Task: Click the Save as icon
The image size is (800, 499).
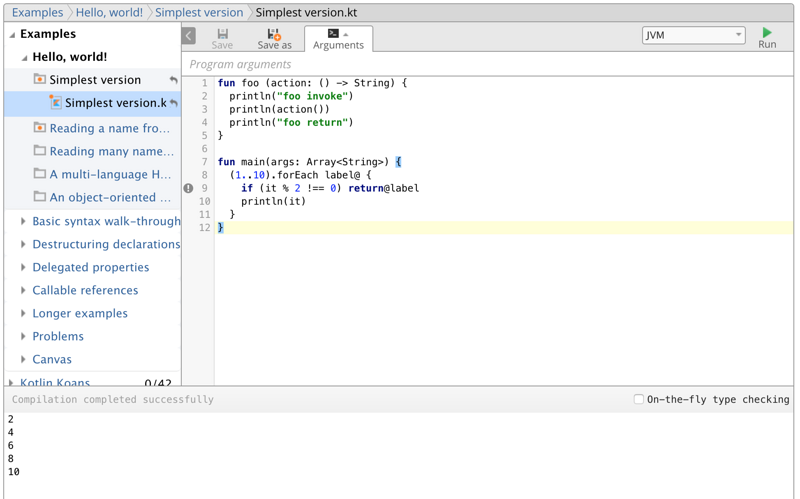Action: pos(274,34)
